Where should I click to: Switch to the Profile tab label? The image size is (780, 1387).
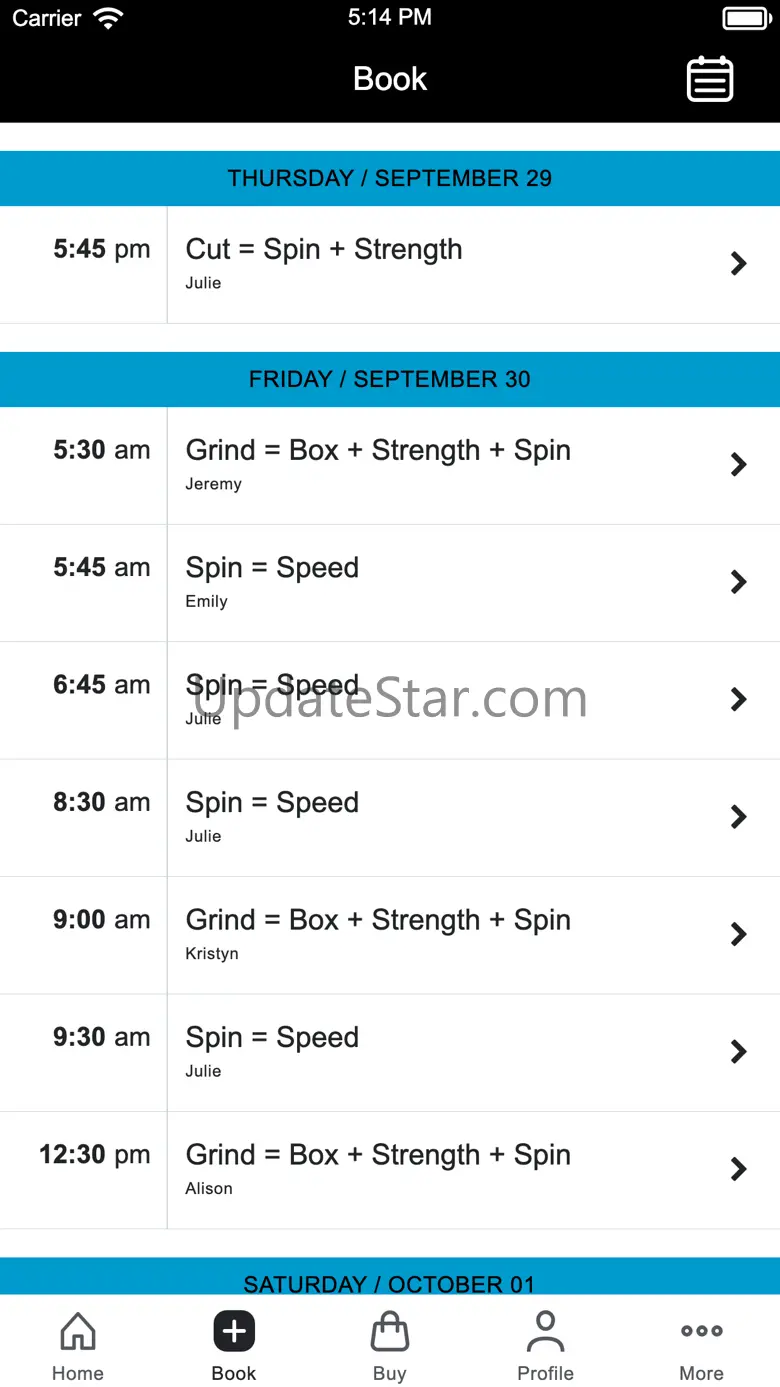coord(545,1373)
